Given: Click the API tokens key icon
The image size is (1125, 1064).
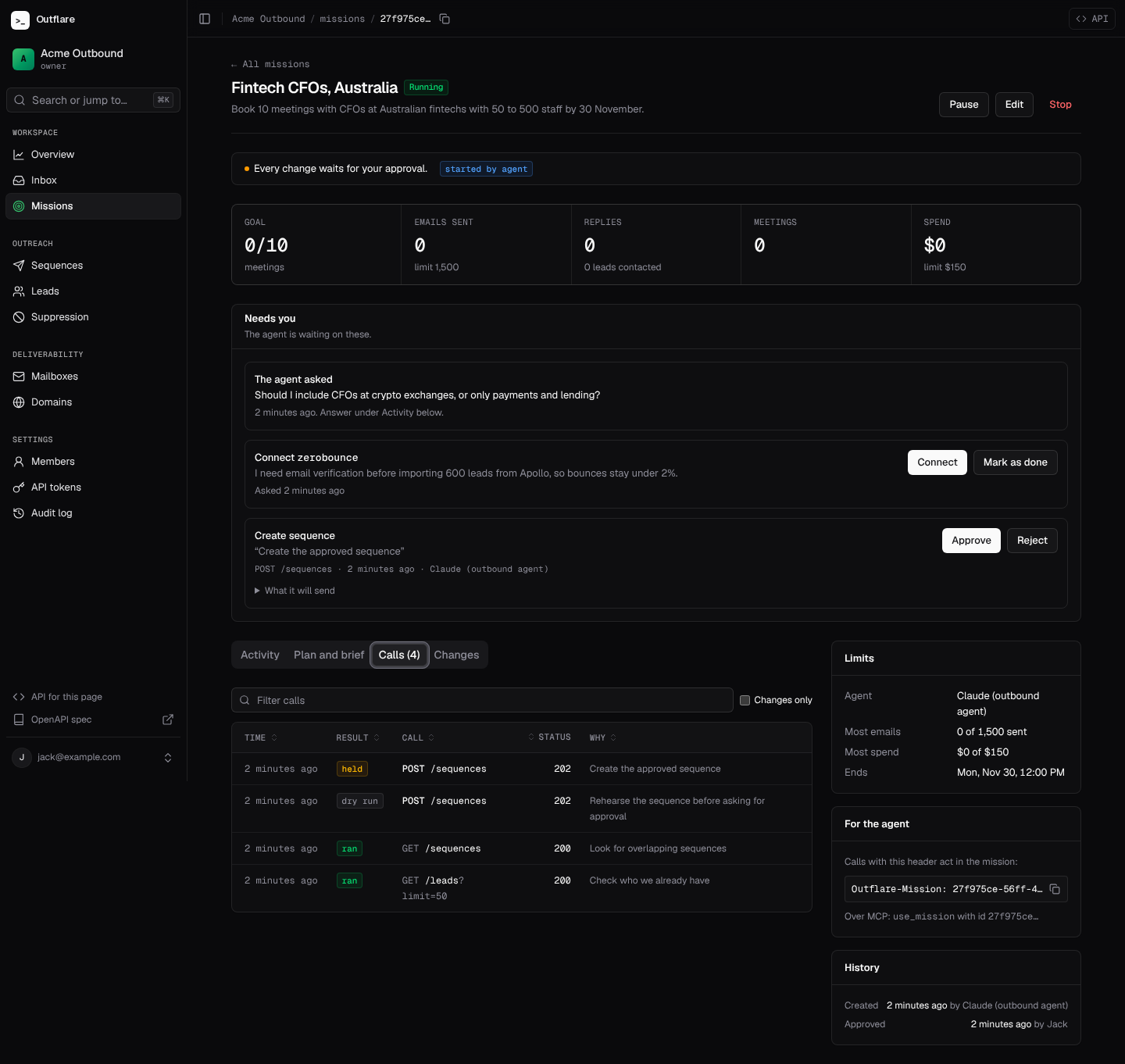Looking at the screenshot, I should (x=19, y=487).
